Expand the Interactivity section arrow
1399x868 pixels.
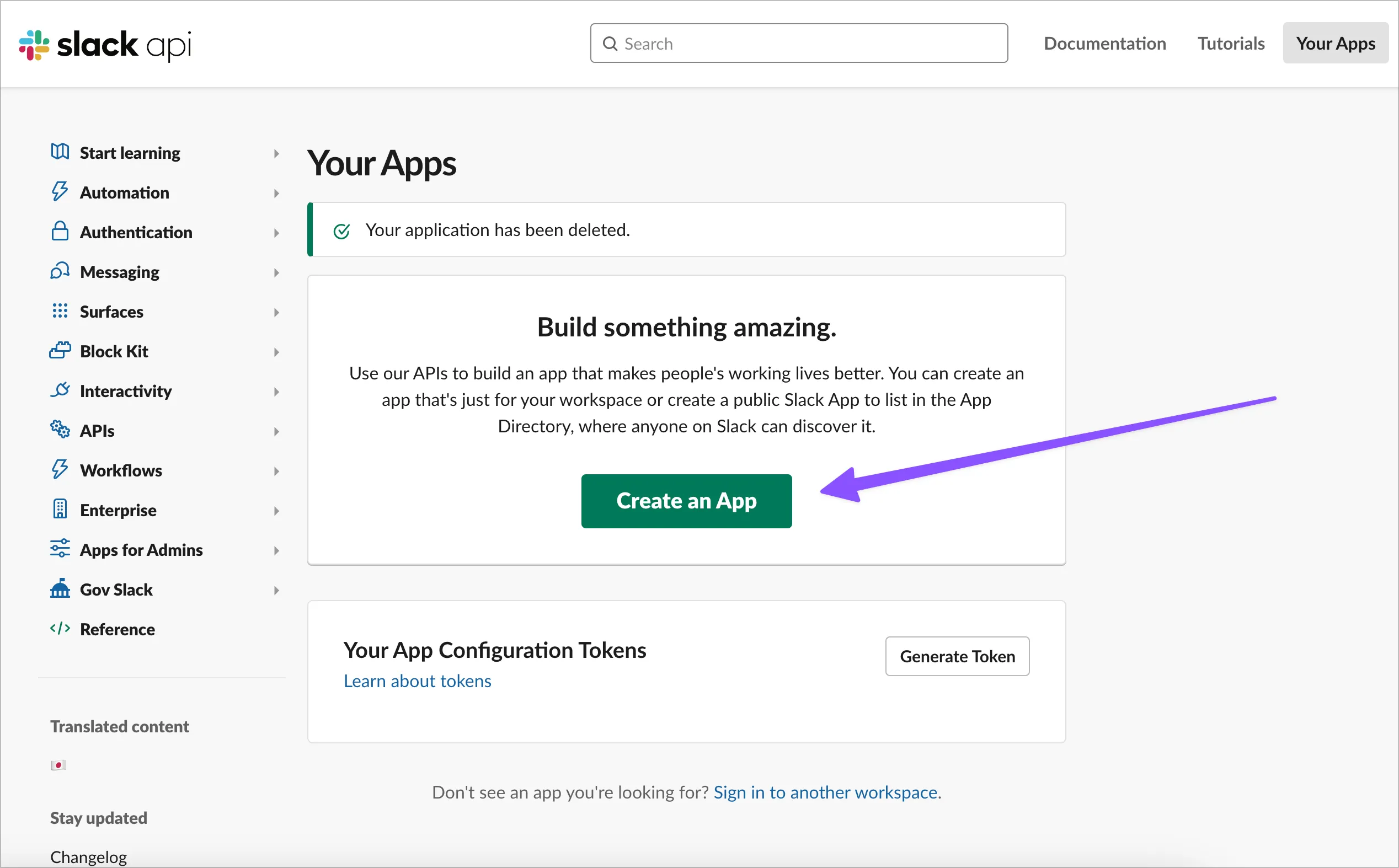coord(276,392)
